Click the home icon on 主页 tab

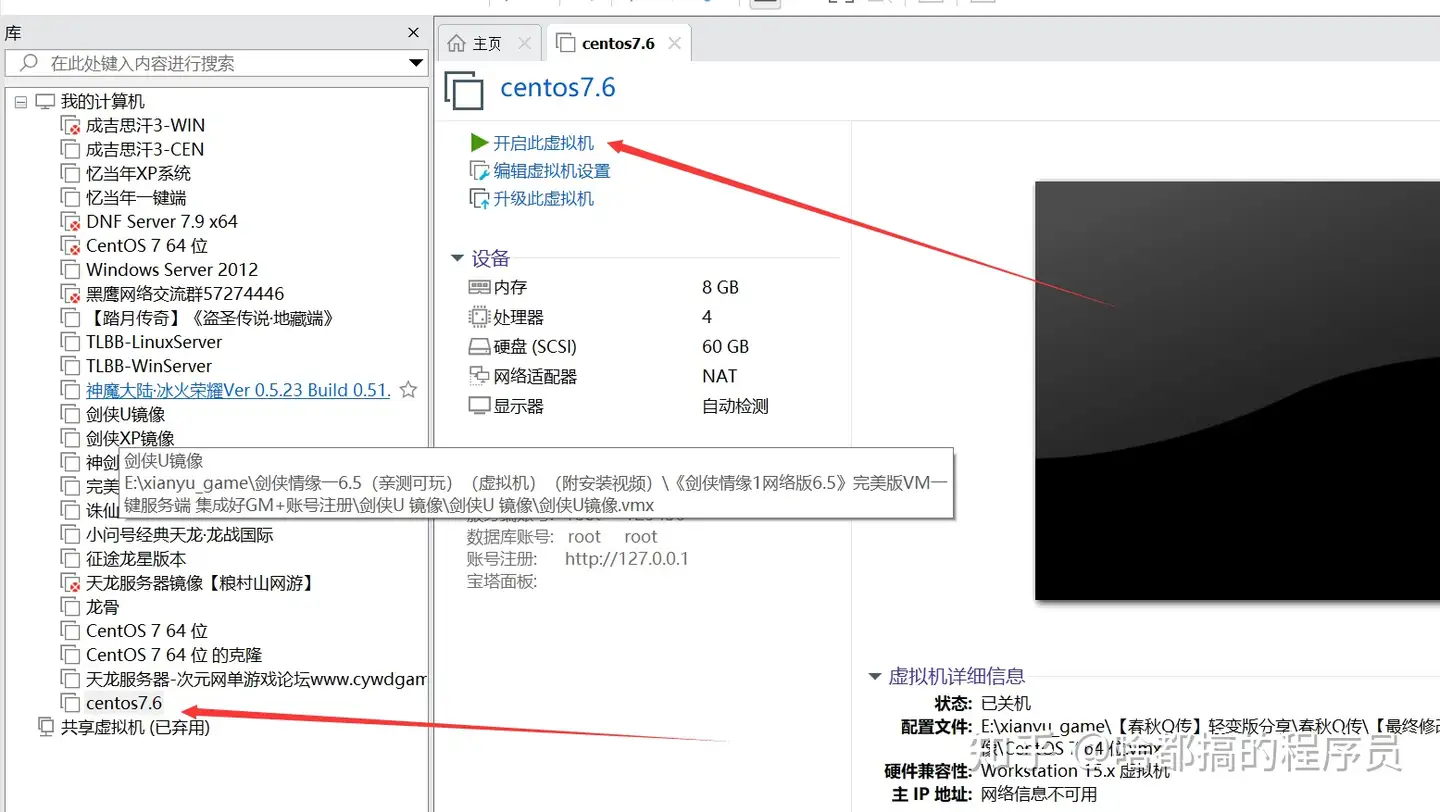457,44
